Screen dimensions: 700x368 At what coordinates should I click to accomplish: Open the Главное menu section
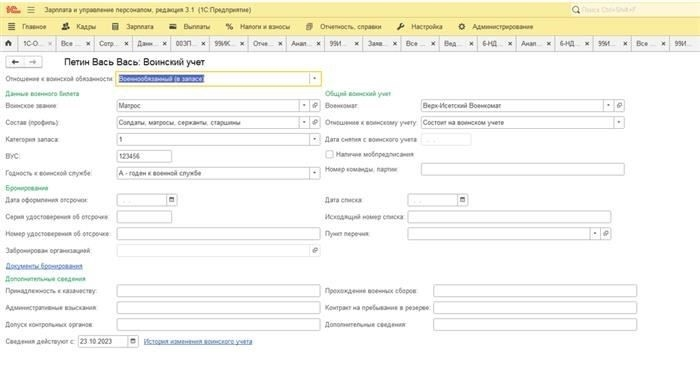click(x=27, y=27)
